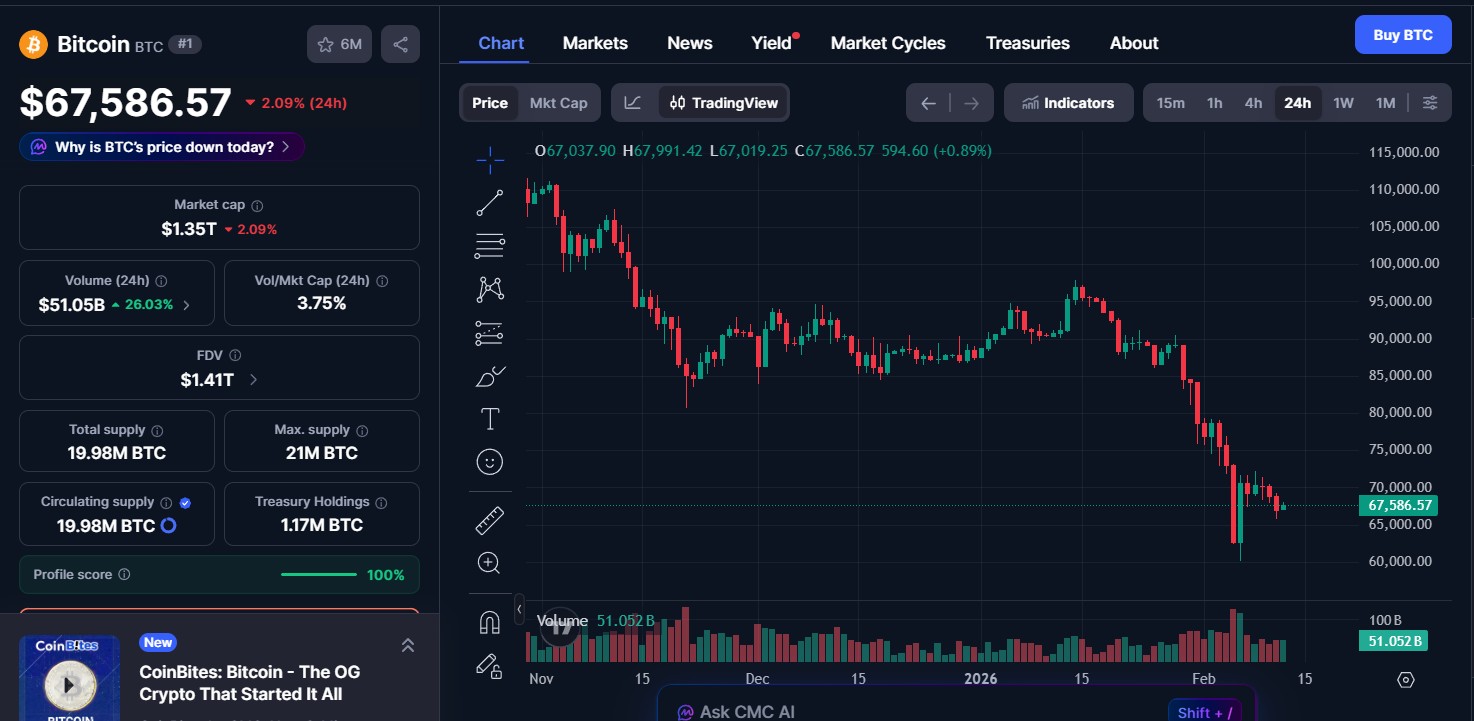Open the ruler measure tool
Viewport: 1474px width, 721px height.
pyautogui.click(x=489, y=519)
